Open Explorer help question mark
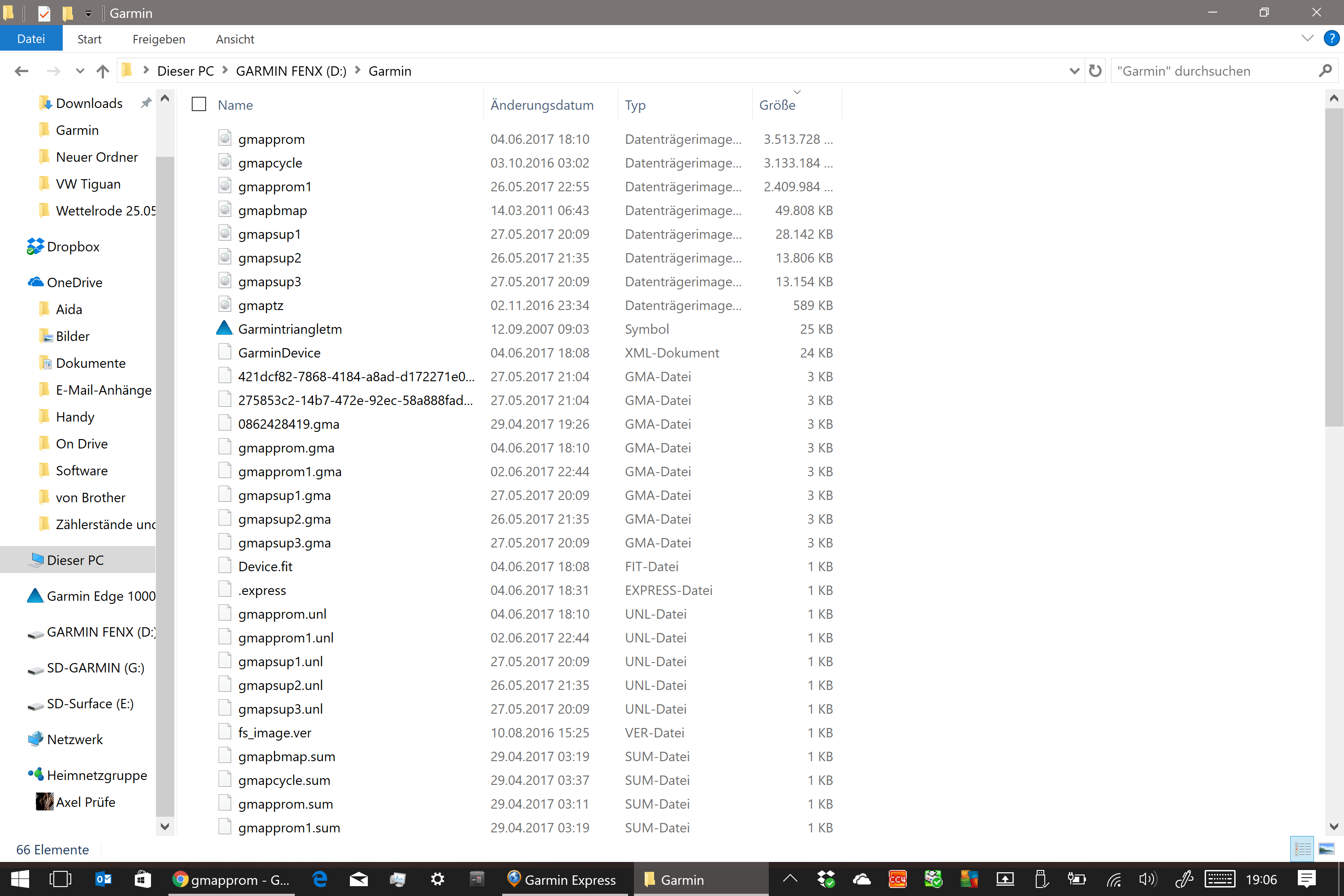1344x896 pixels. [x=1331, y=38]
